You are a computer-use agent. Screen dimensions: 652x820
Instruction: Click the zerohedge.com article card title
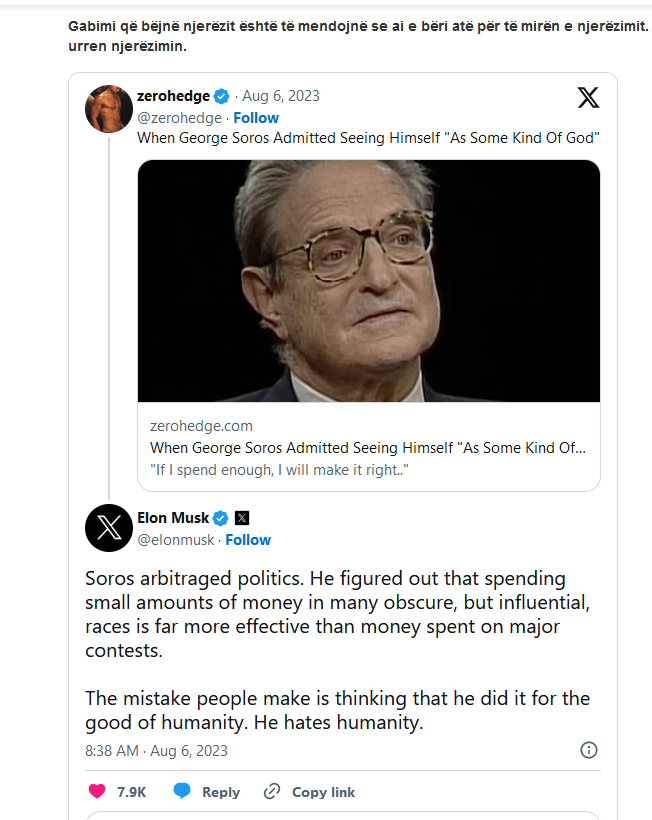point(368,448)
